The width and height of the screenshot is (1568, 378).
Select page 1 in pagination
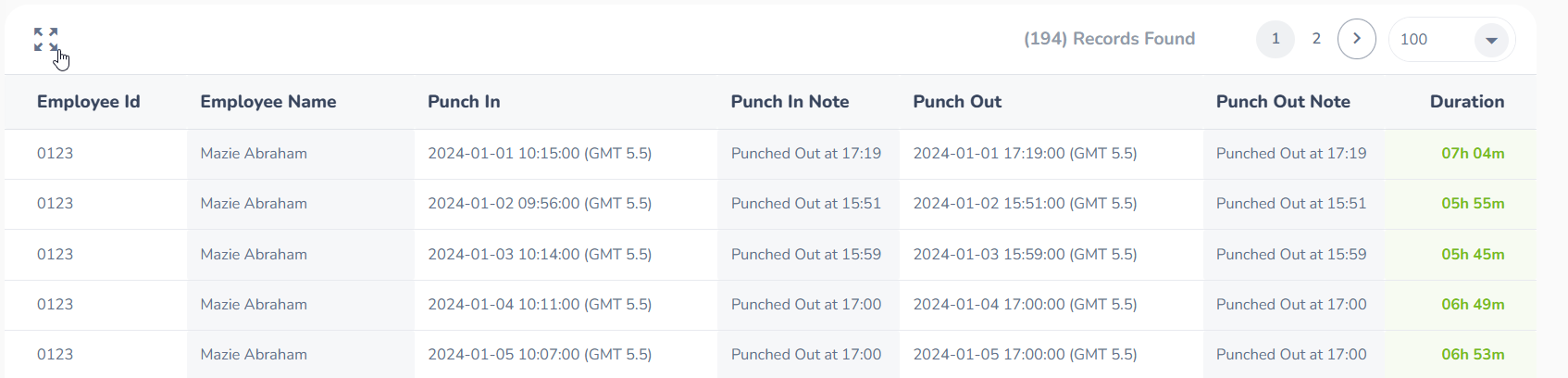click(x=1275, y=39)
